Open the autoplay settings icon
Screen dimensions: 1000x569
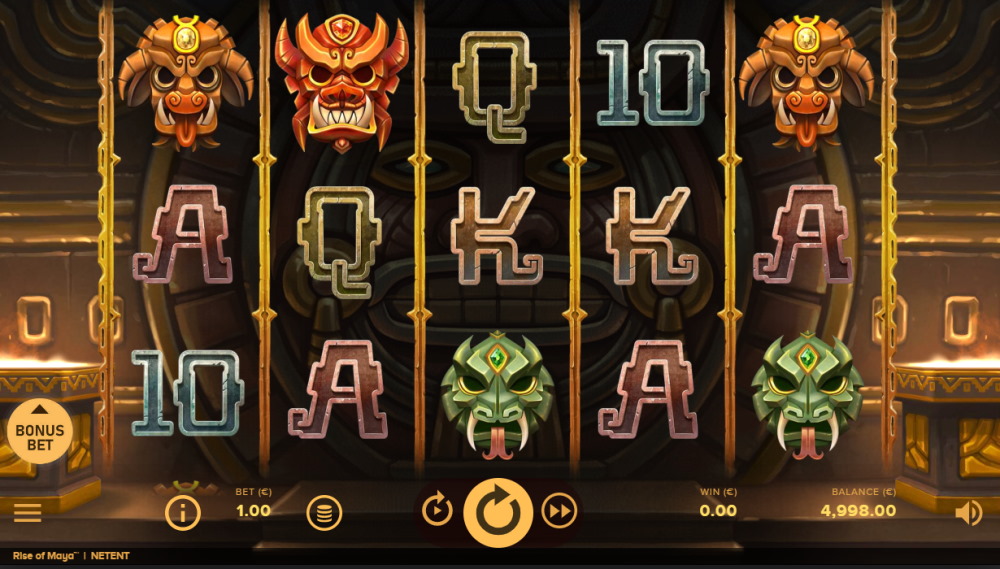click(438, 512)
